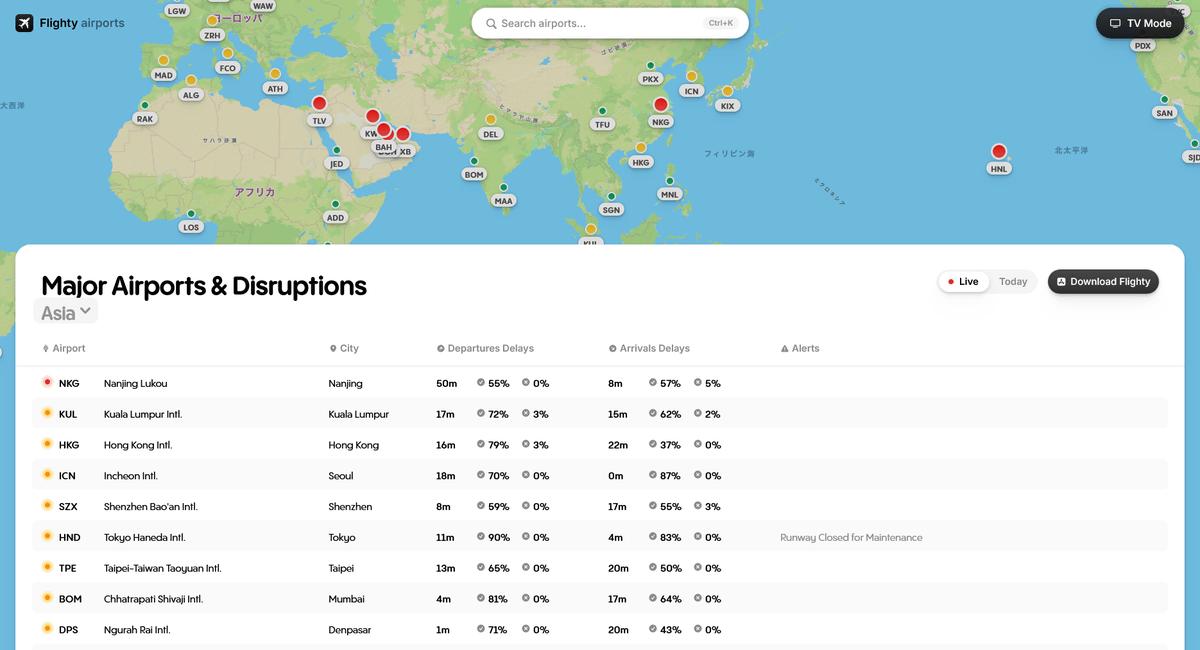The height and width of the screenshot is (650, 1200).
Task: Click the red NKG airport map marker
Action: 660,105
